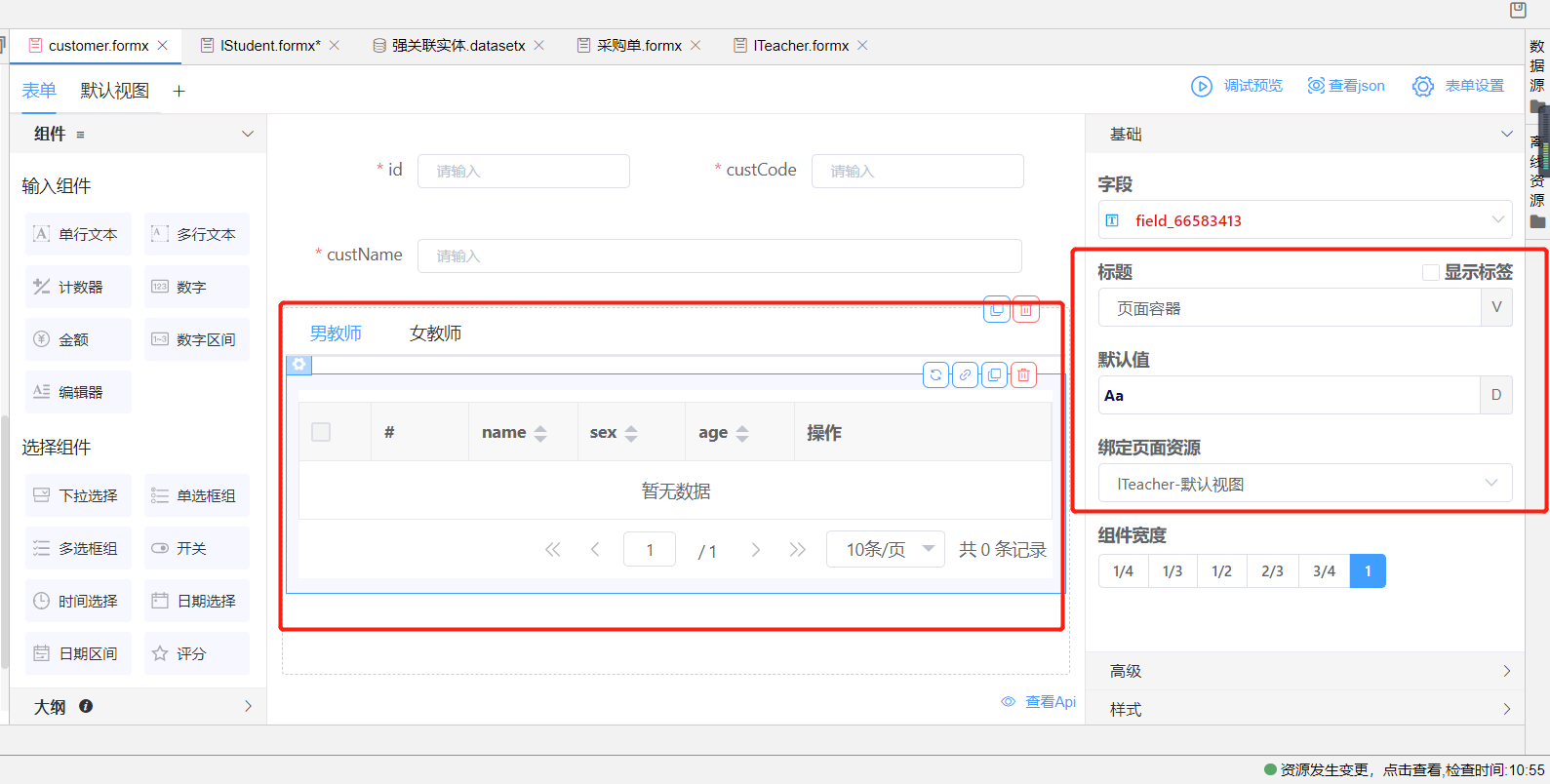Screen dimensions: 1550x784
Task: Add the 评分 rating component
Action: (196, 653)
